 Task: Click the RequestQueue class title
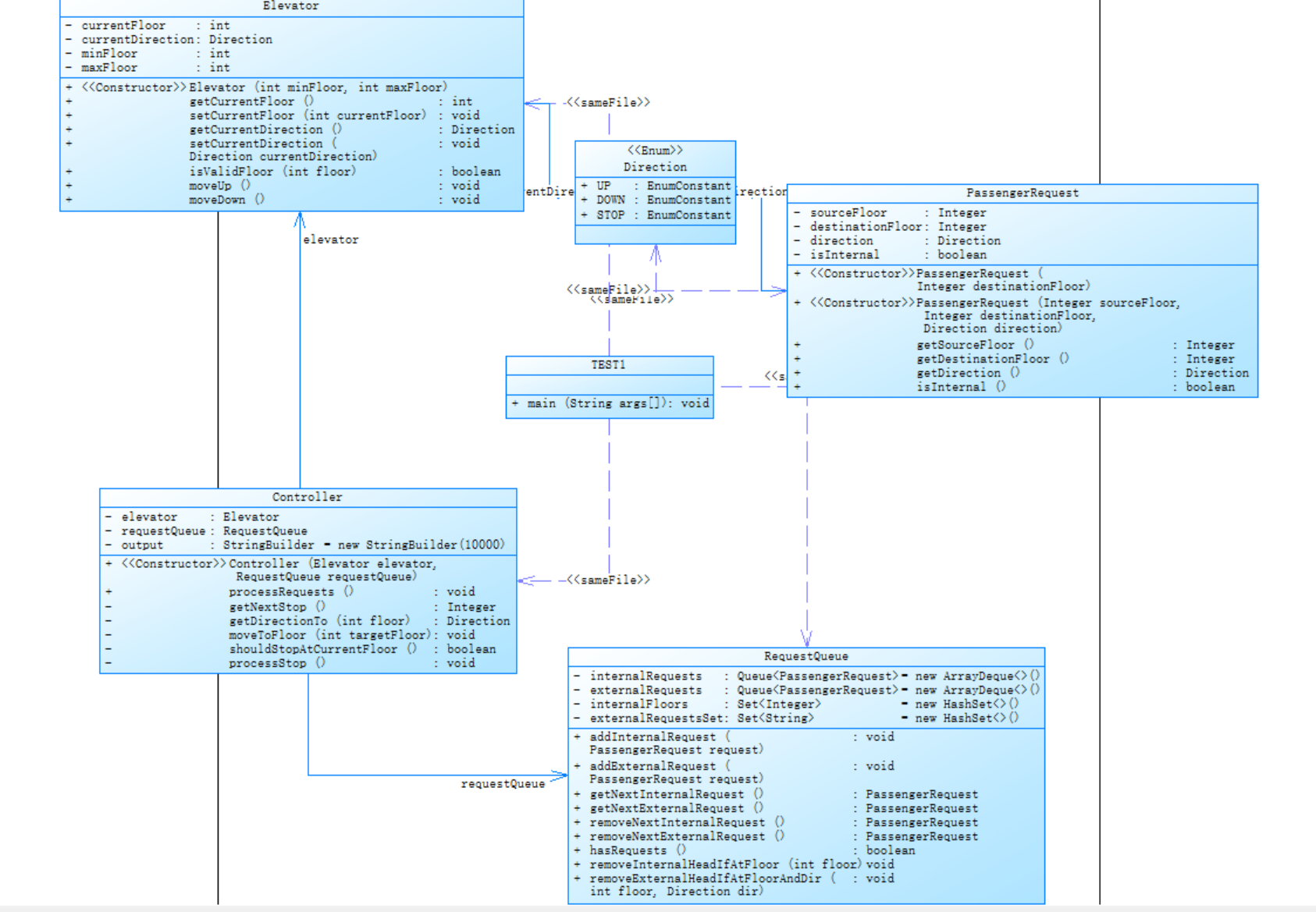(806, 656)
